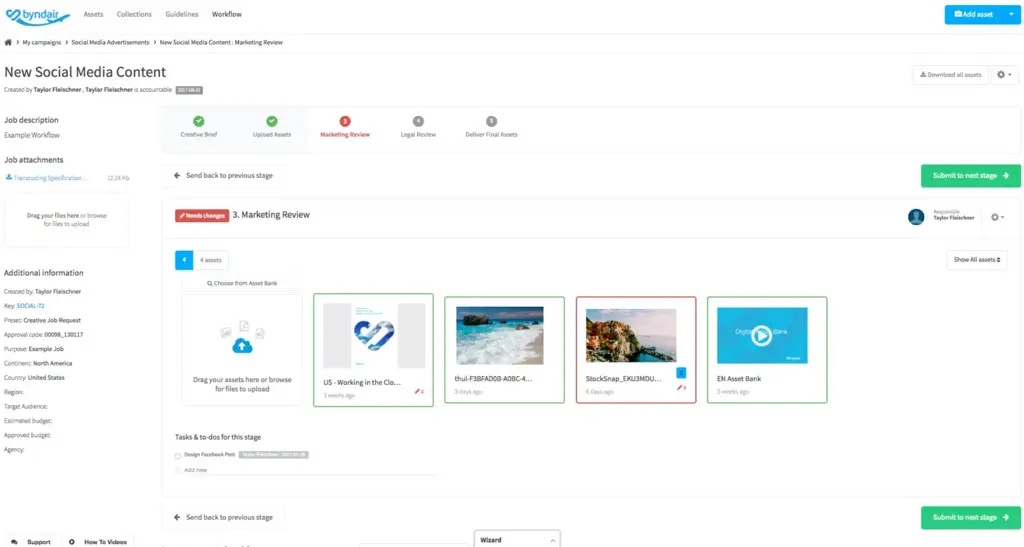Open the US - Working in the Clo... thumbnail
The width and height of the screenshot is (1024, 547).
tap(374, 336)
